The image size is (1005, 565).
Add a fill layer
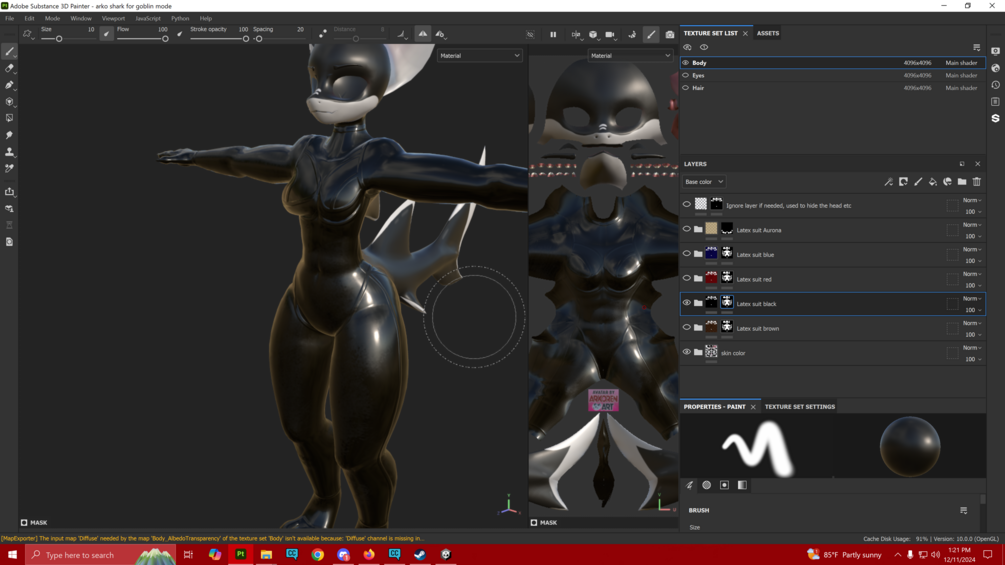point(933,182)
